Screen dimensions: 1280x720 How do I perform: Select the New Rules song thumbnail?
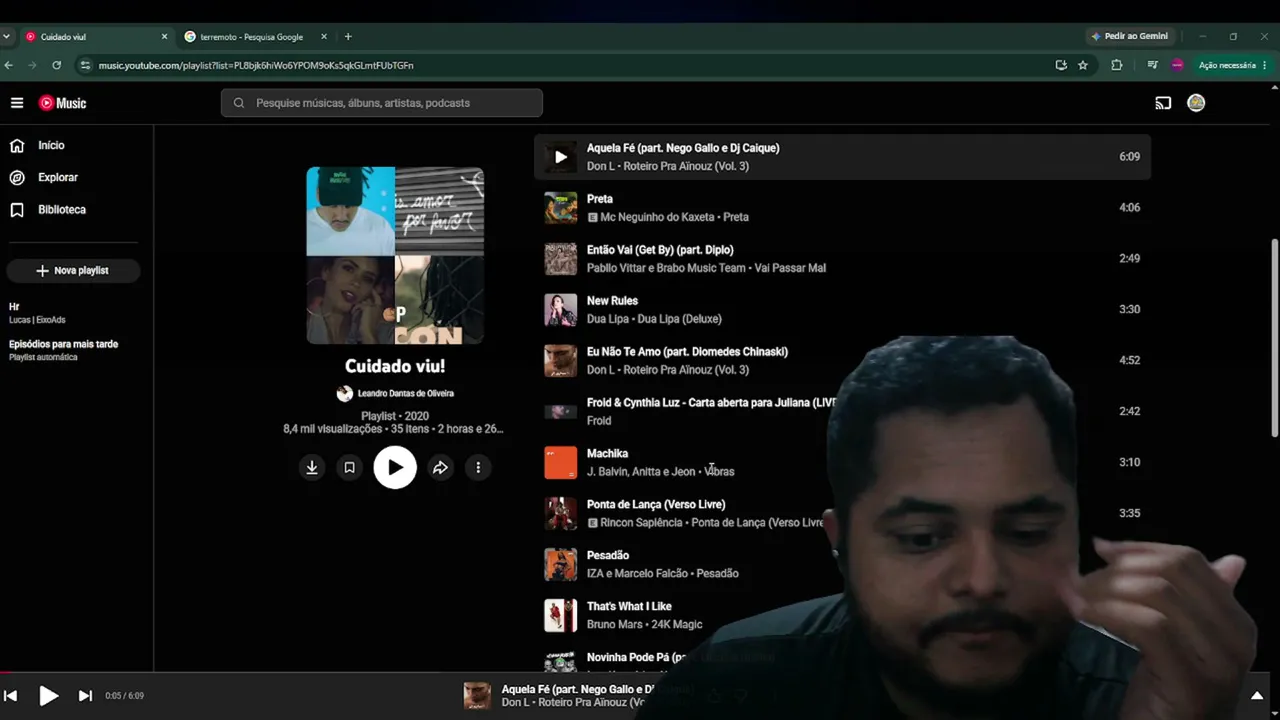pos(560,310)
